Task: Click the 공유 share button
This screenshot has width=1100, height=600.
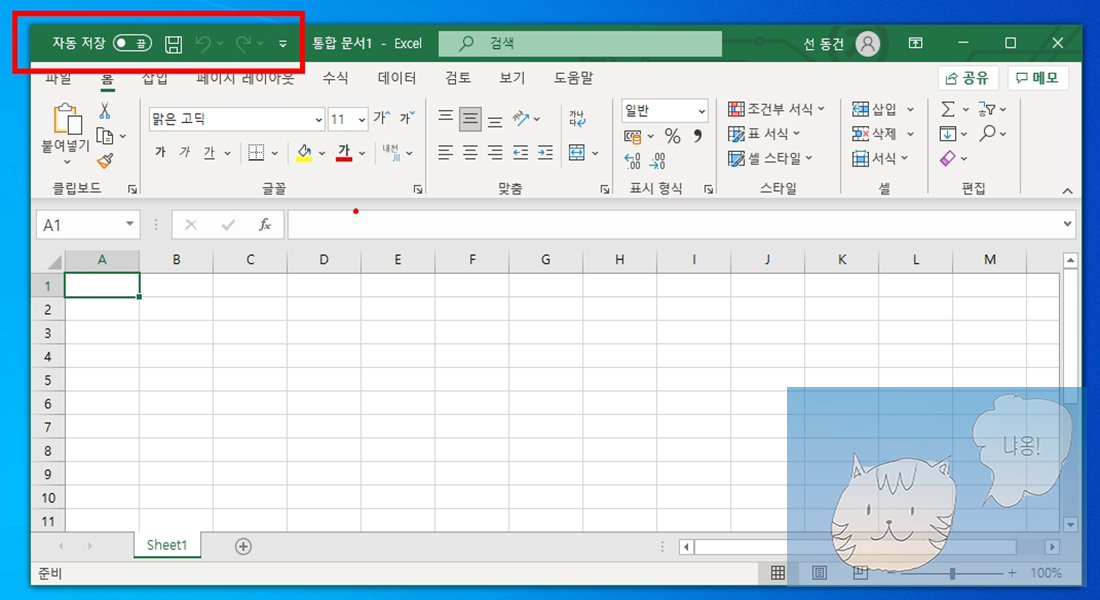Action: coord(968,78)
